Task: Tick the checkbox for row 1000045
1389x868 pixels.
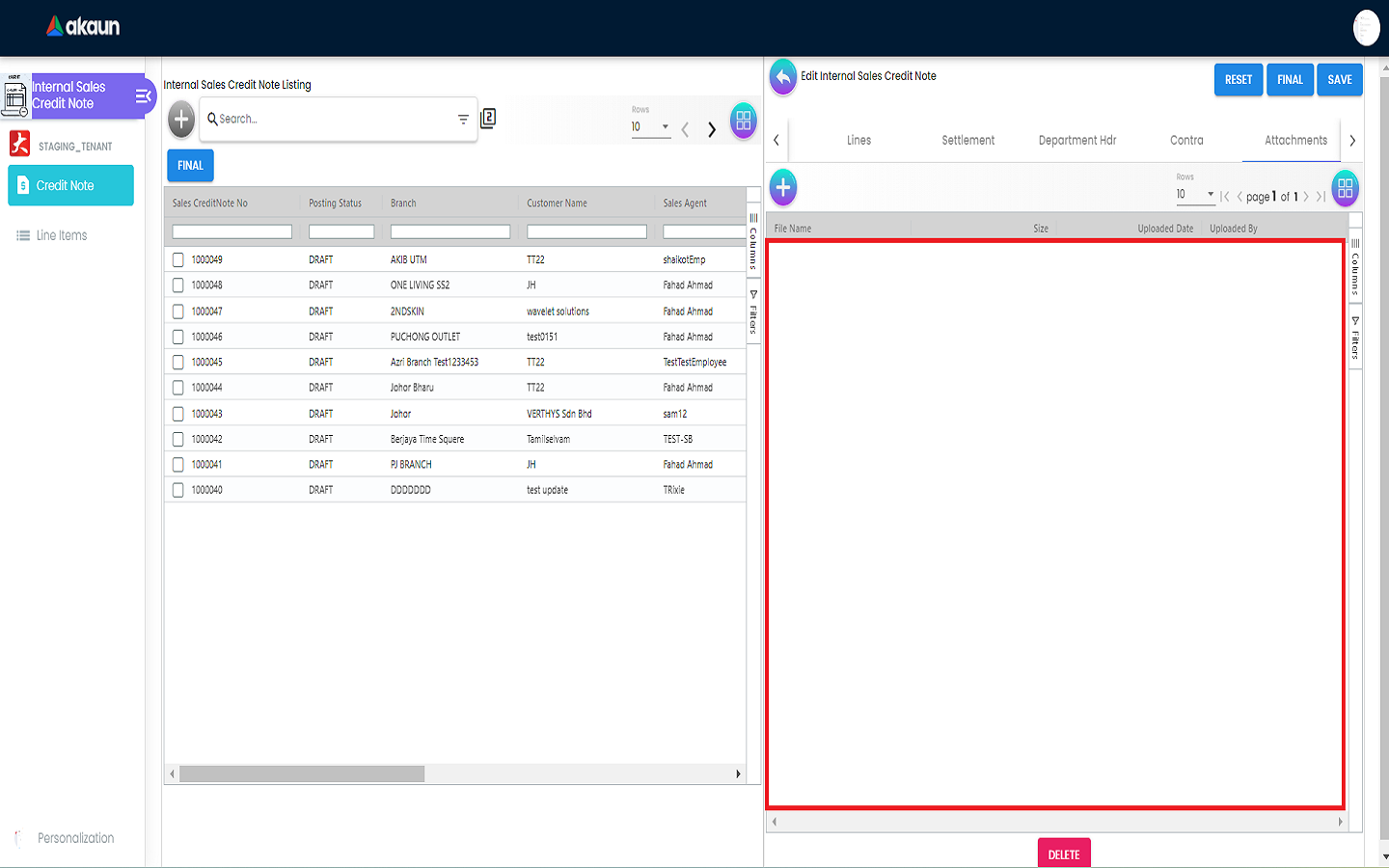Action: pyautogui.click(x=177, y=362)
